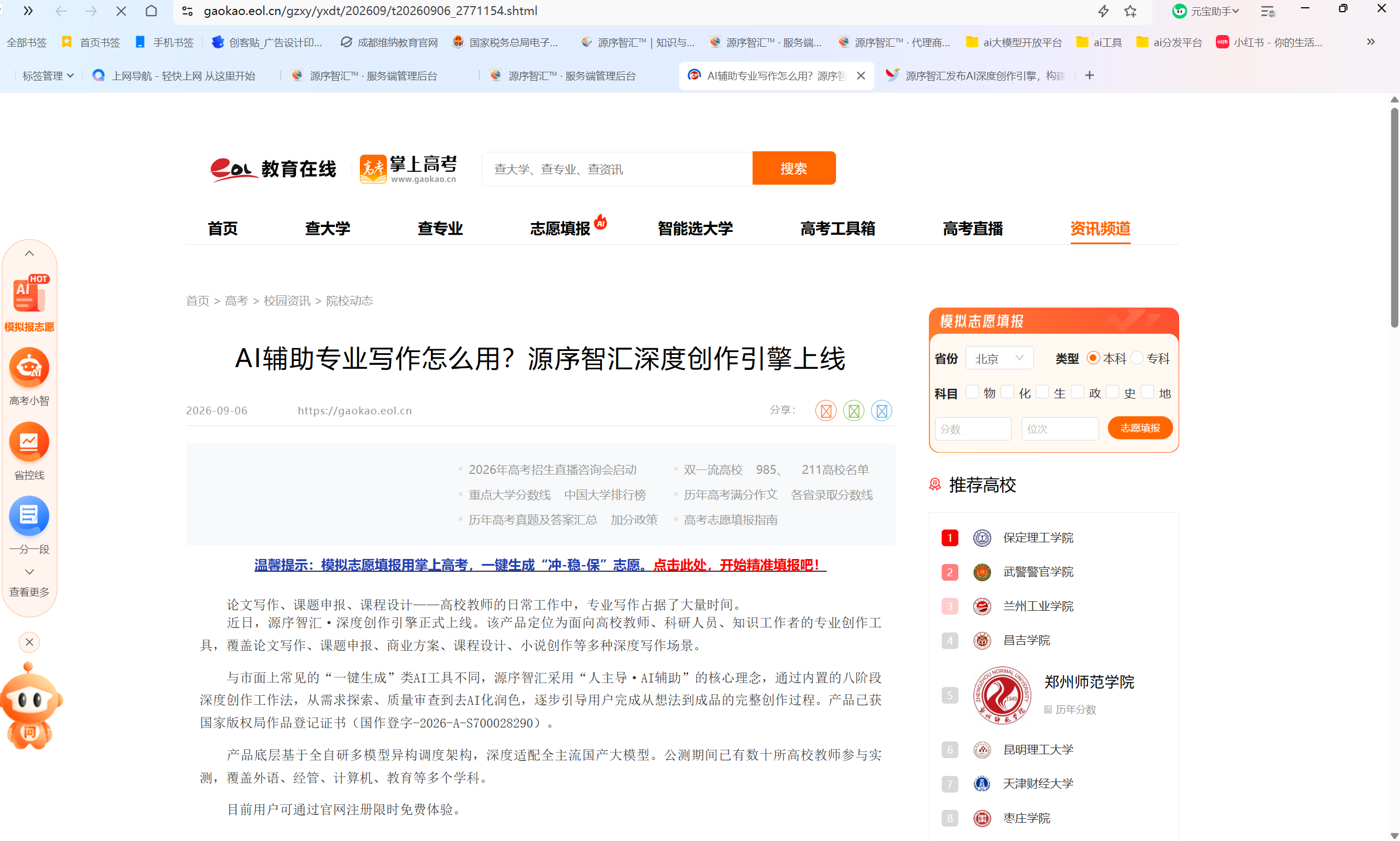The image size is (1400, 841).
Task: Open the 查大学 navigation item
Action: (x=328, y=229)
